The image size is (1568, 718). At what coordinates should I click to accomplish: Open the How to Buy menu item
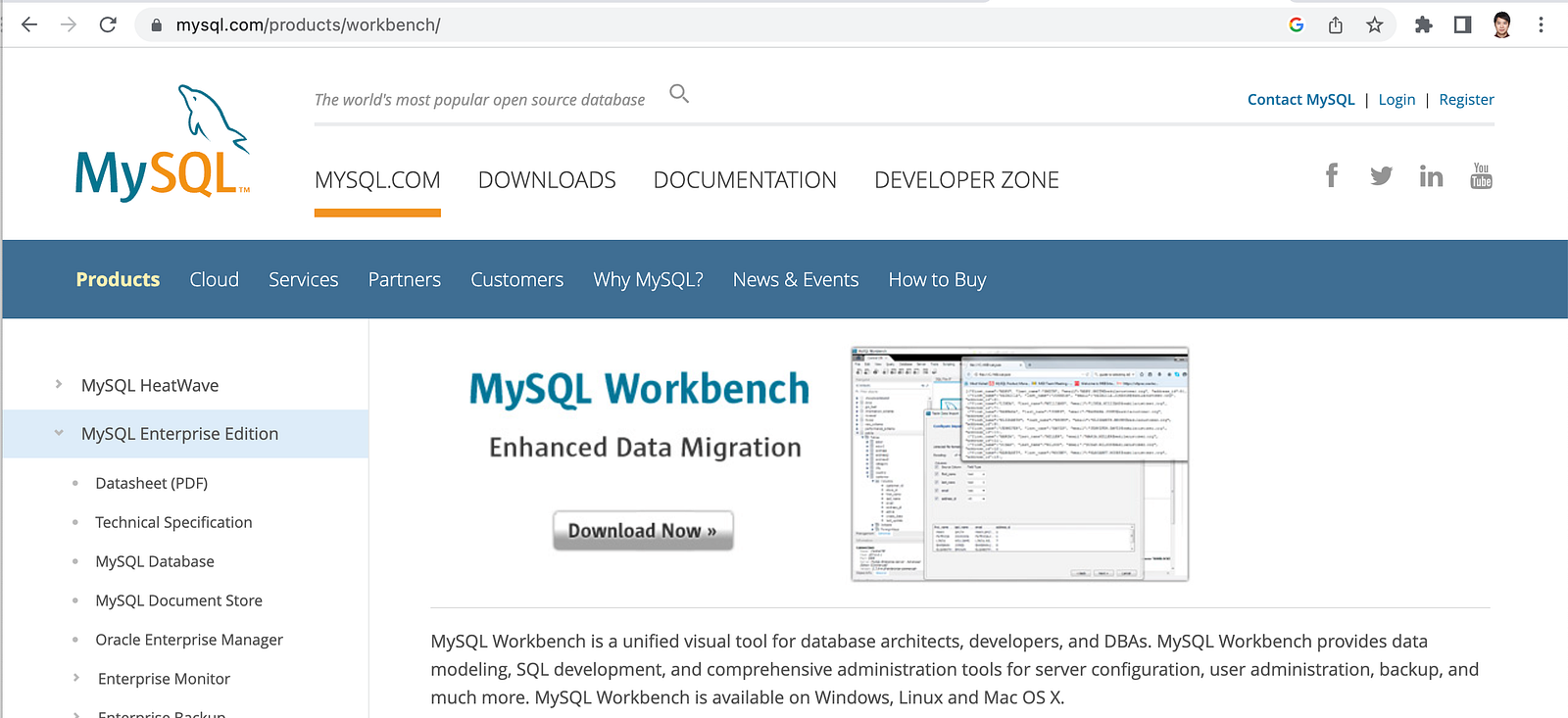(x=938, y=280)
